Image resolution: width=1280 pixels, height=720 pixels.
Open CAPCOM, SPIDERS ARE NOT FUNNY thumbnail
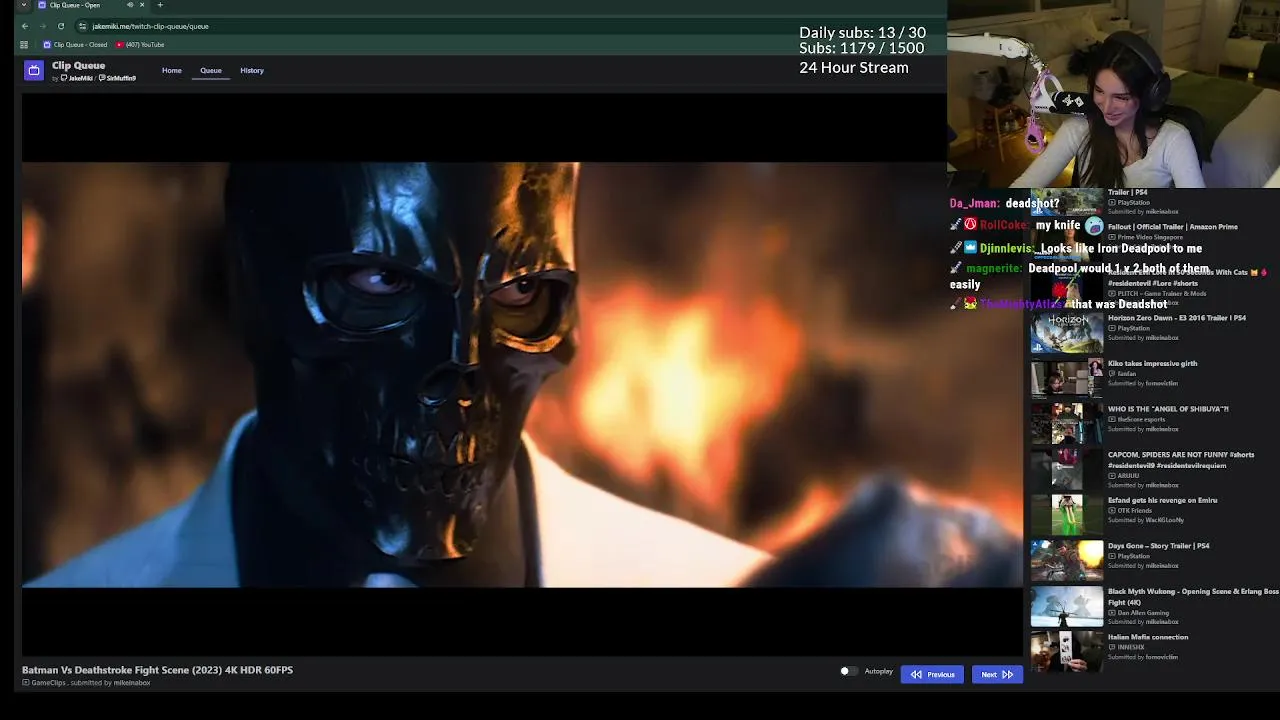(1067, 470)
